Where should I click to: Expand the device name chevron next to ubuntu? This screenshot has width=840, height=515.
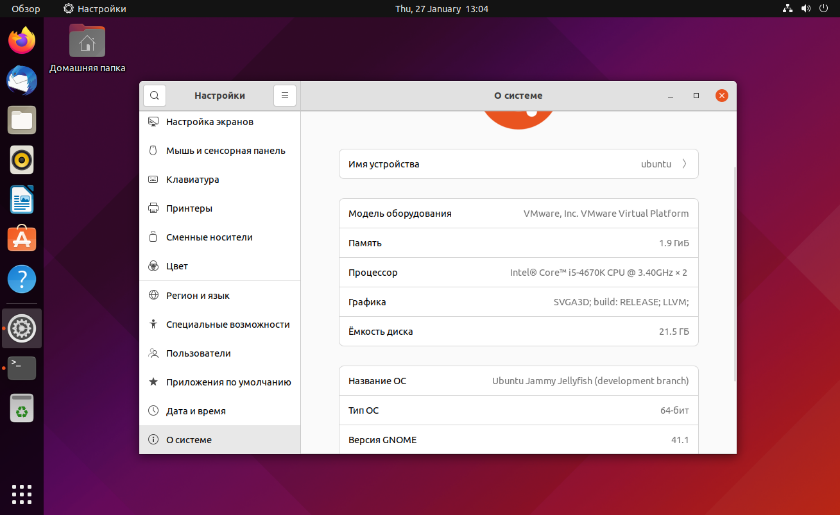point(685,164)
